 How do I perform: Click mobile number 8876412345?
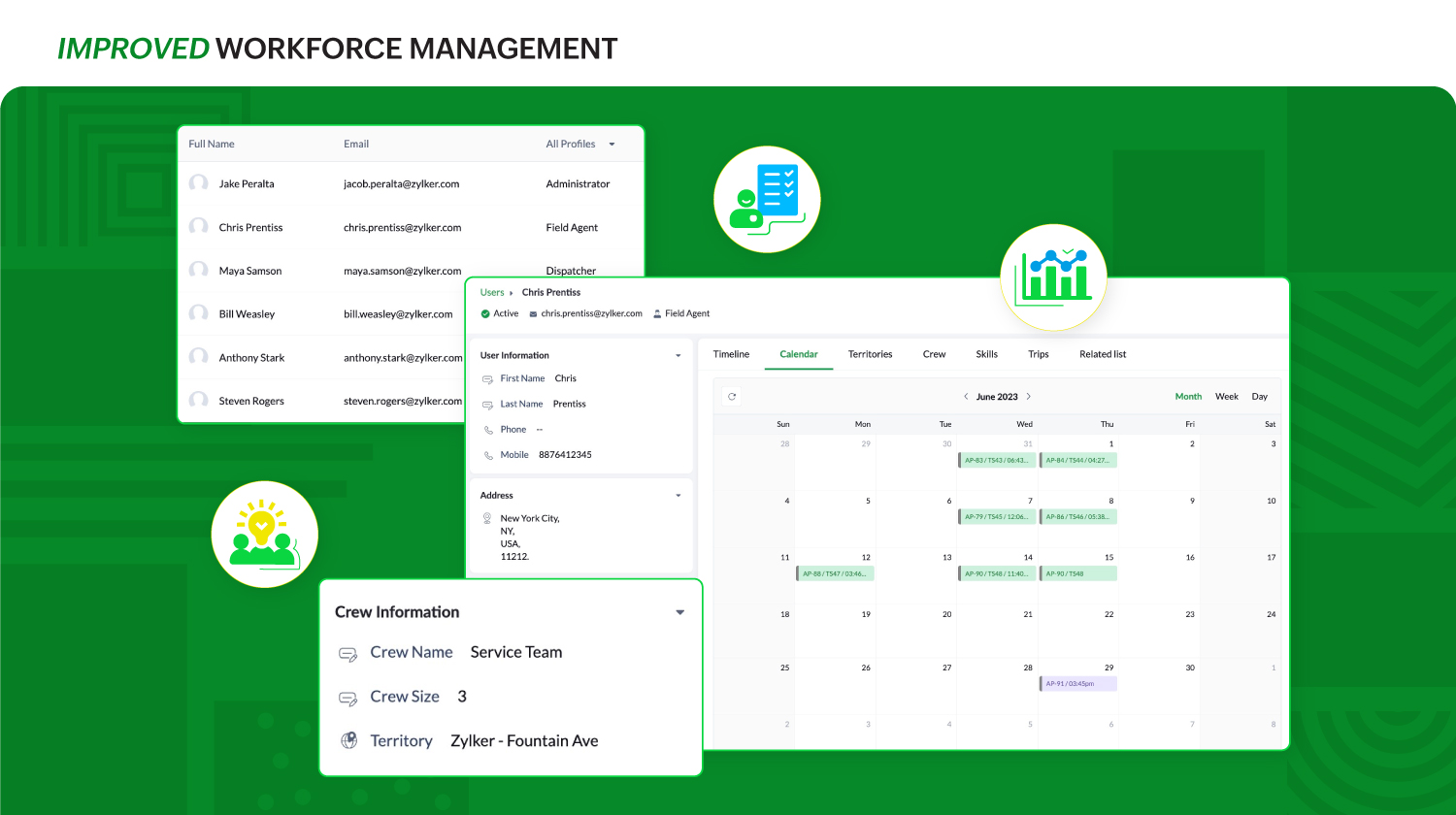[x=565, y=455]
